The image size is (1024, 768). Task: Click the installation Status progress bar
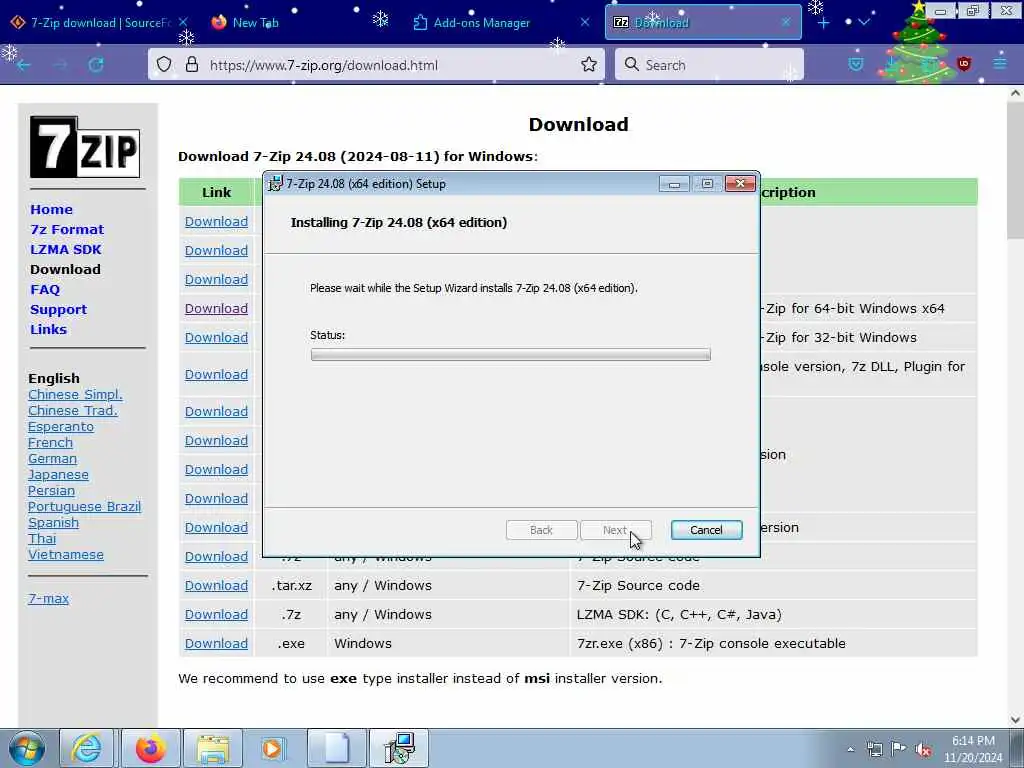coord(511,355)
